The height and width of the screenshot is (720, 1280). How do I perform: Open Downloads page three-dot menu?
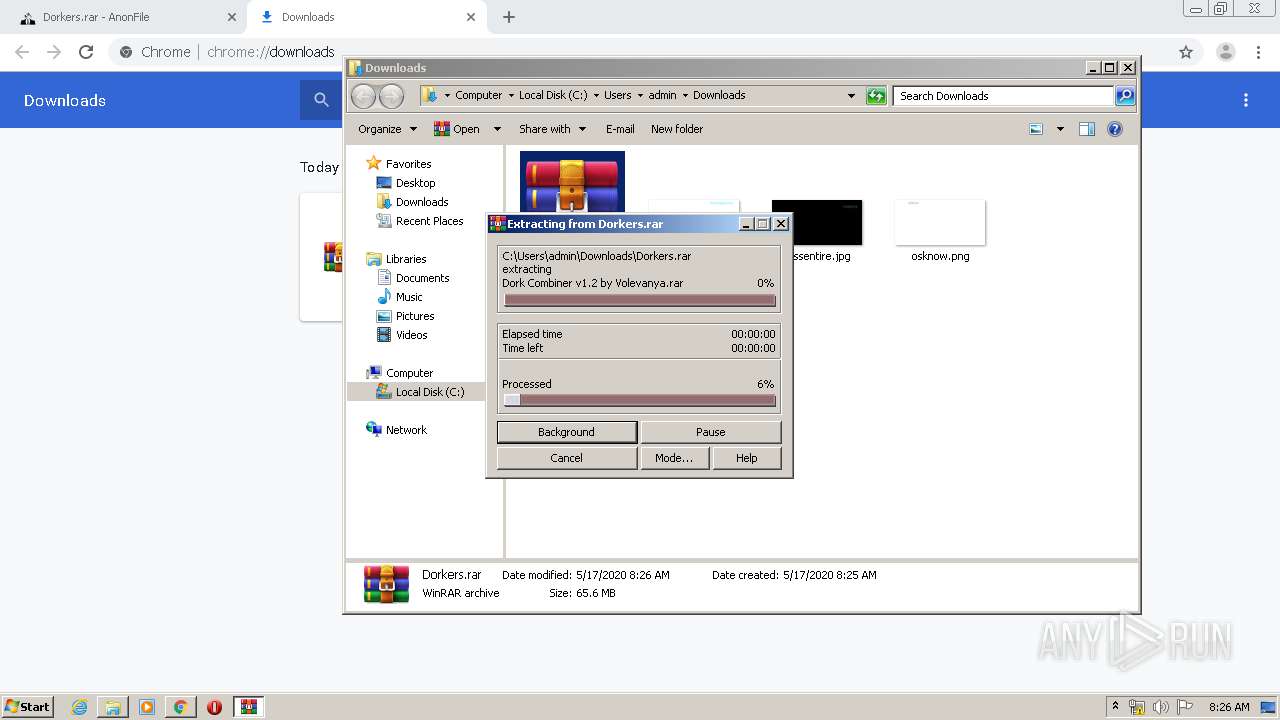coord(1246,100)
